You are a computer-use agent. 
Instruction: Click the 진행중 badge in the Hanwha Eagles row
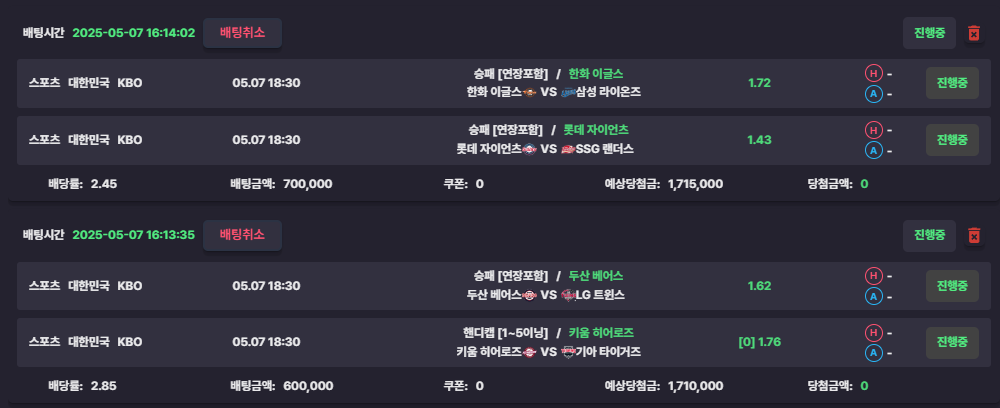coord(952,84)
